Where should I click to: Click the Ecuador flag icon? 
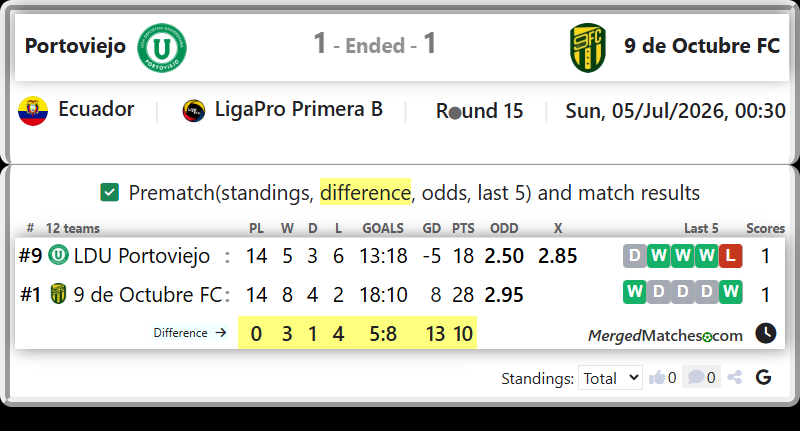(33, 111)
